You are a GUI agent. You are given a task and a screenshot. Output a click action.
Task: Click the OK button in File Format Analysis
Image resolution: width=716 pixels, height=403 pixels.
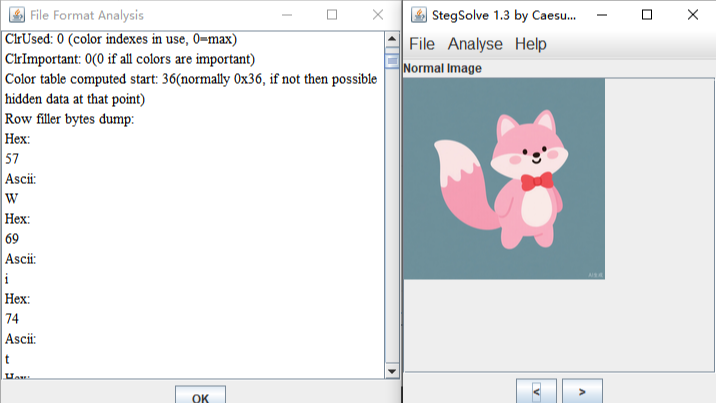point(200,396)
